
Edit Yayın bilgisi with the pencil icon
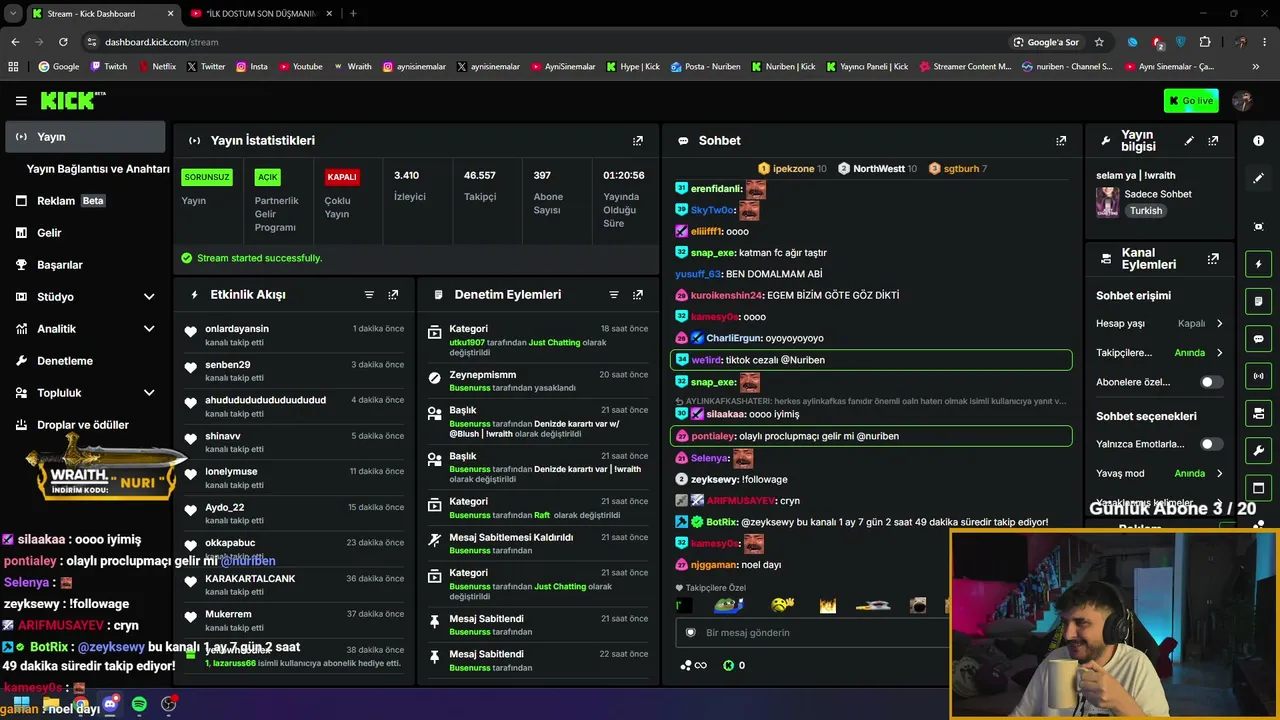tap(1189, 141)
